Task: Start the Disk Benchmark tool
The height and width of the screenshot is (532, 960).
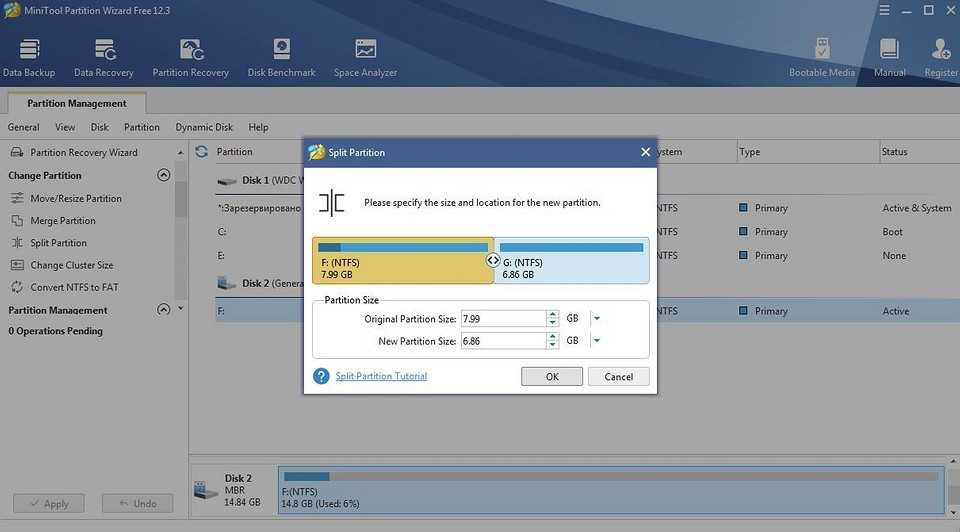Action: 281,56
